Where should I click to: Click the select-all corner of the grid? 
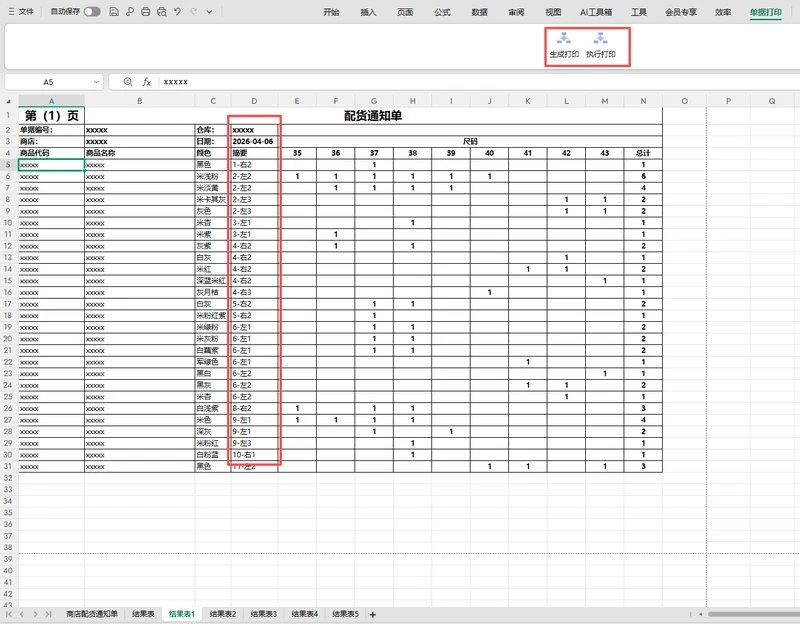[x=9, y=101]
